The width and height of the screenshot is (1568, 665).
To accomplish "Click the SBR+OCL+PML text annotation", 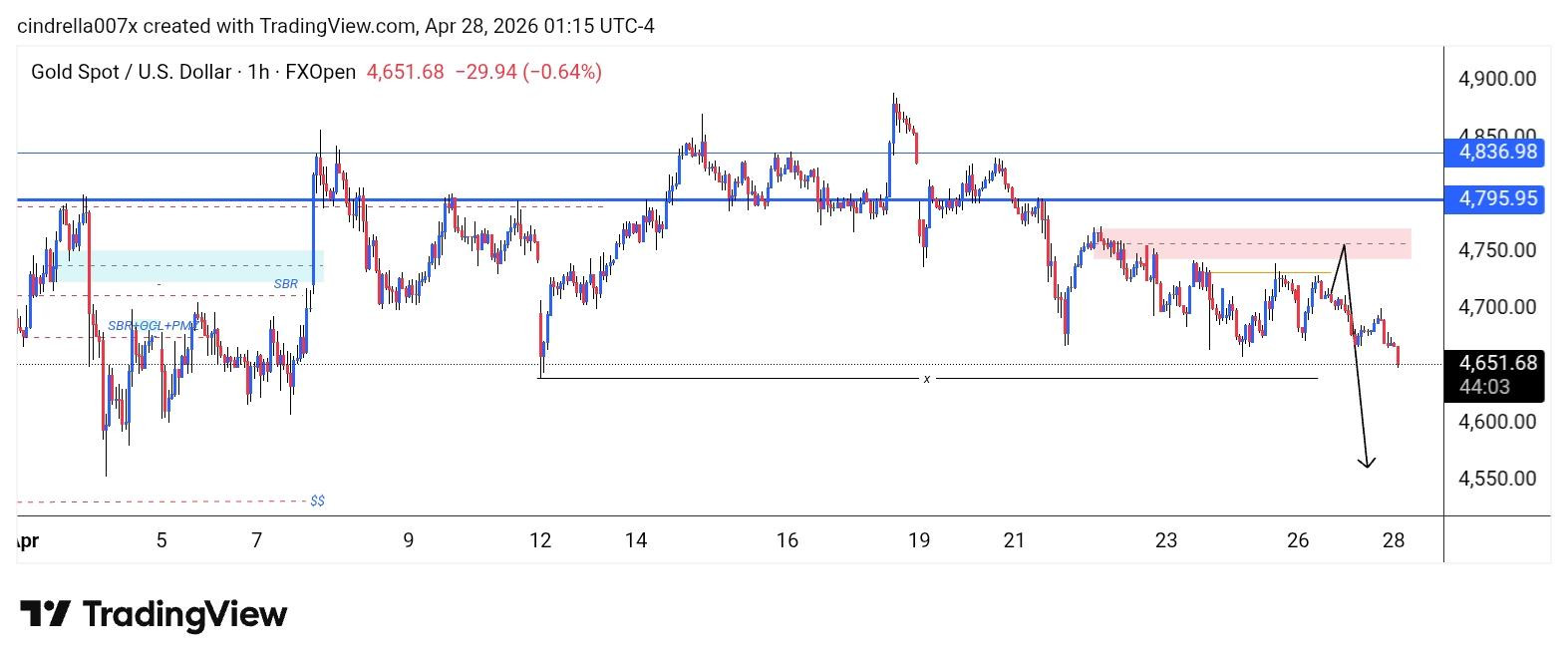I will (154, 326).
